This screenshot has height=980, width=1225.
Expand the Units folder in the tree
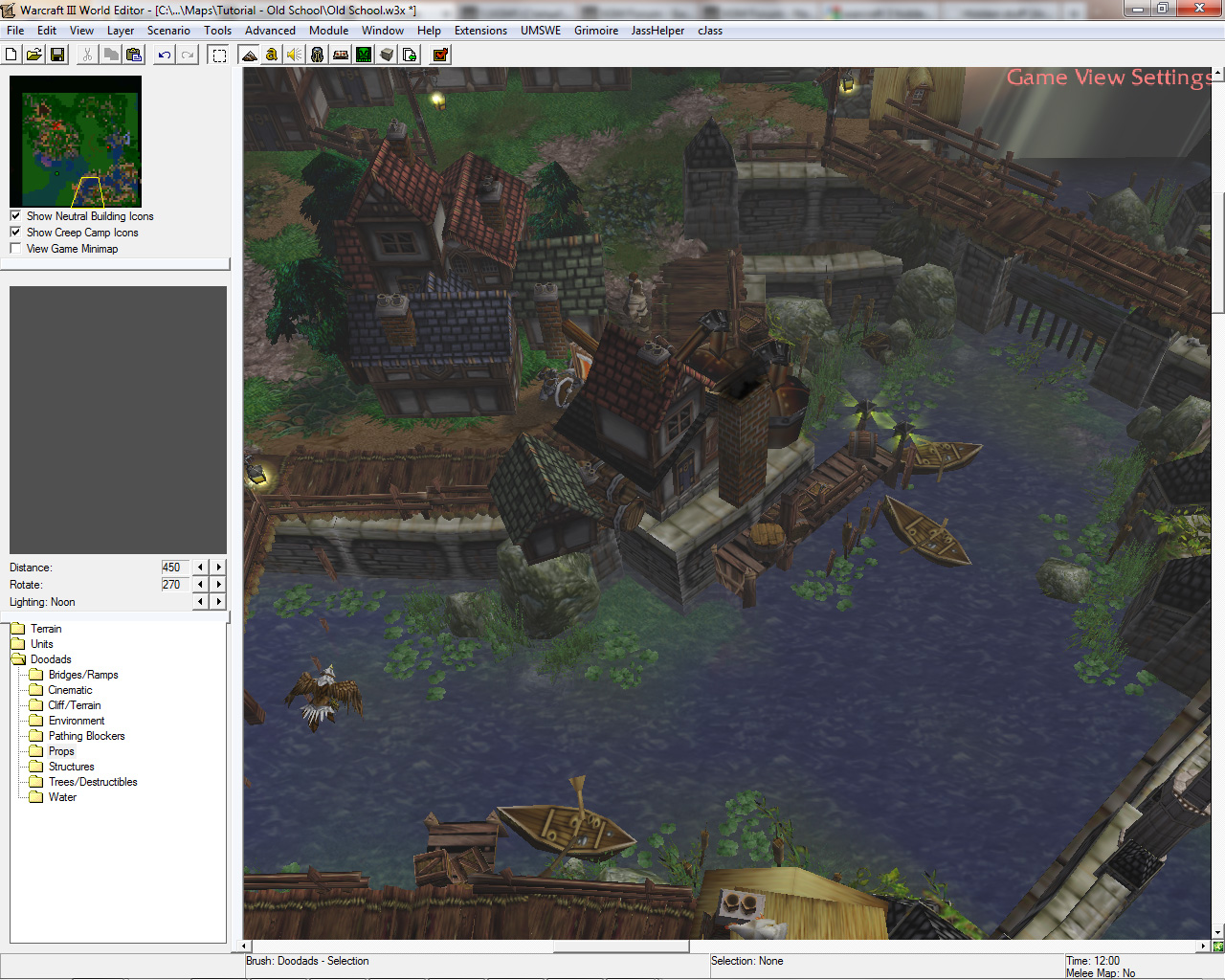(33, 644)
